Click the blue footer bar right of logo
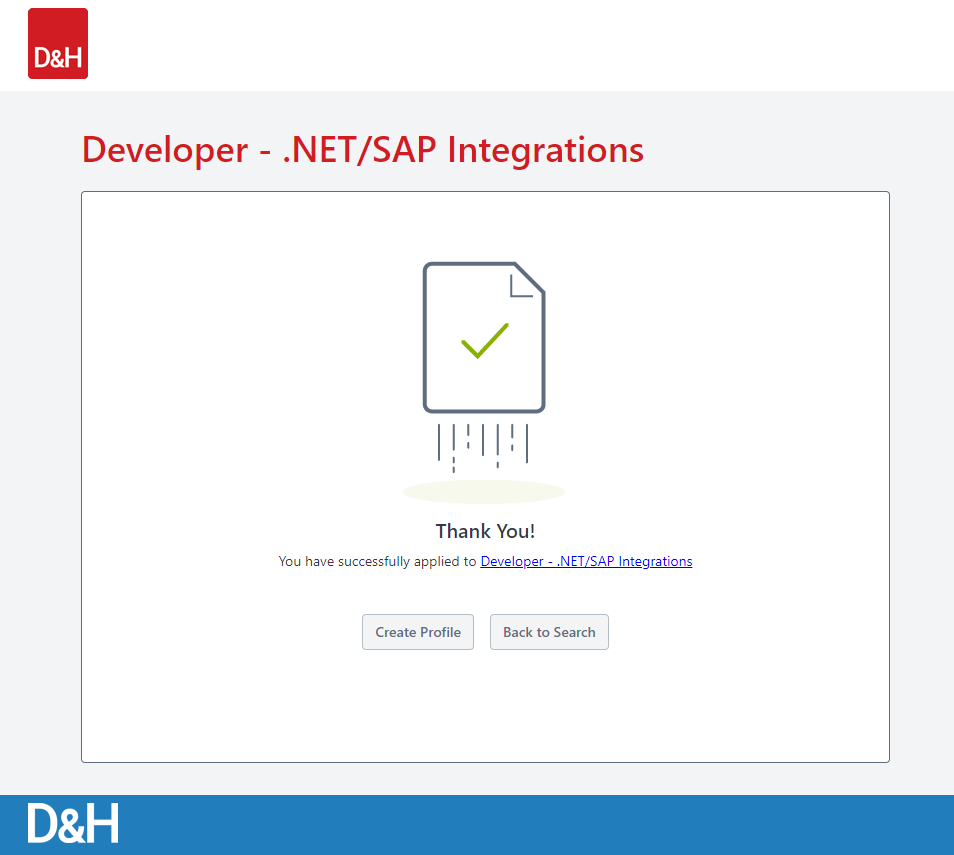 coord(540,824)
